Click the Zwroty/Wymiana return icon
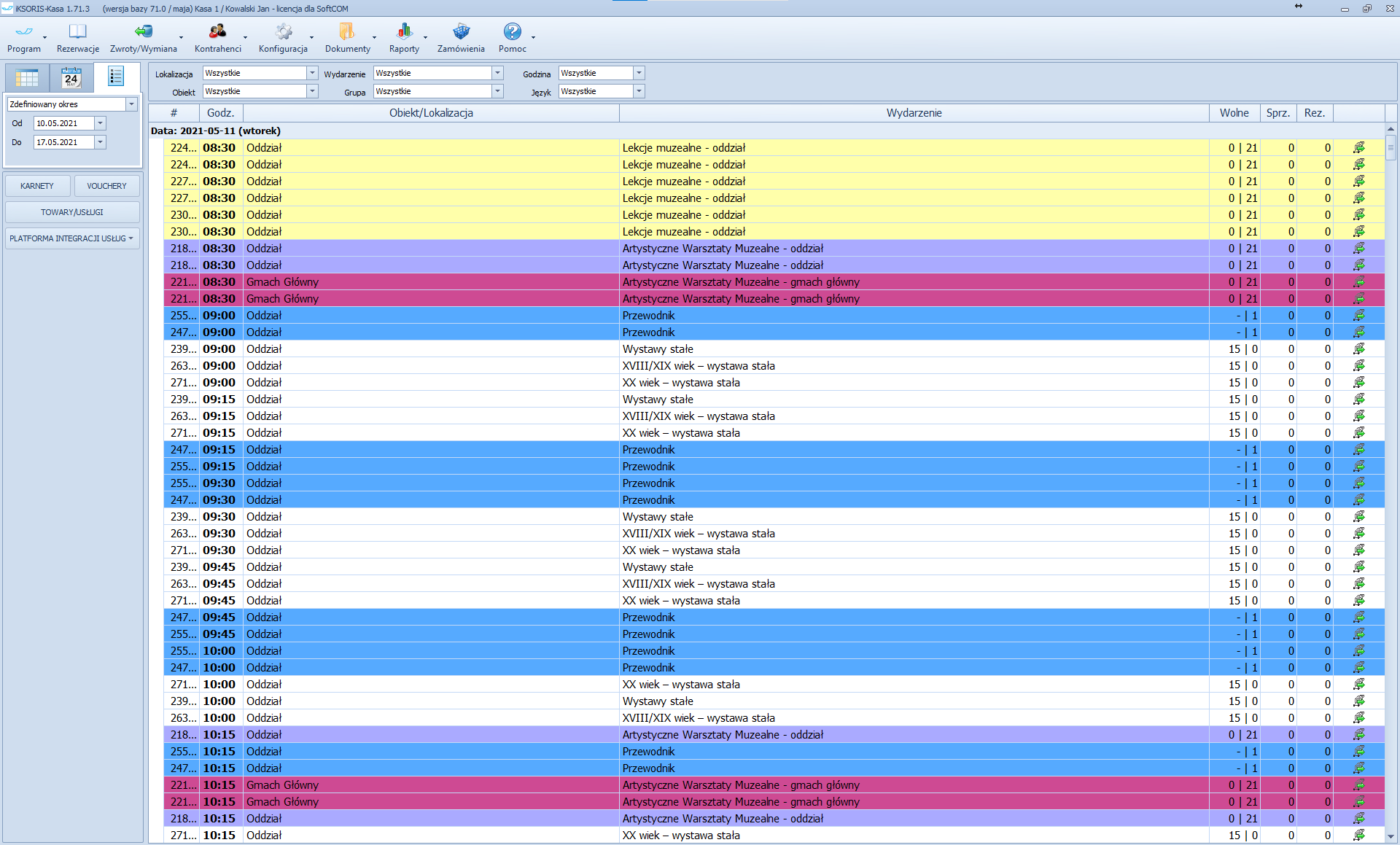Screen dimensions: 1400x845 click(x=144, y=31)
